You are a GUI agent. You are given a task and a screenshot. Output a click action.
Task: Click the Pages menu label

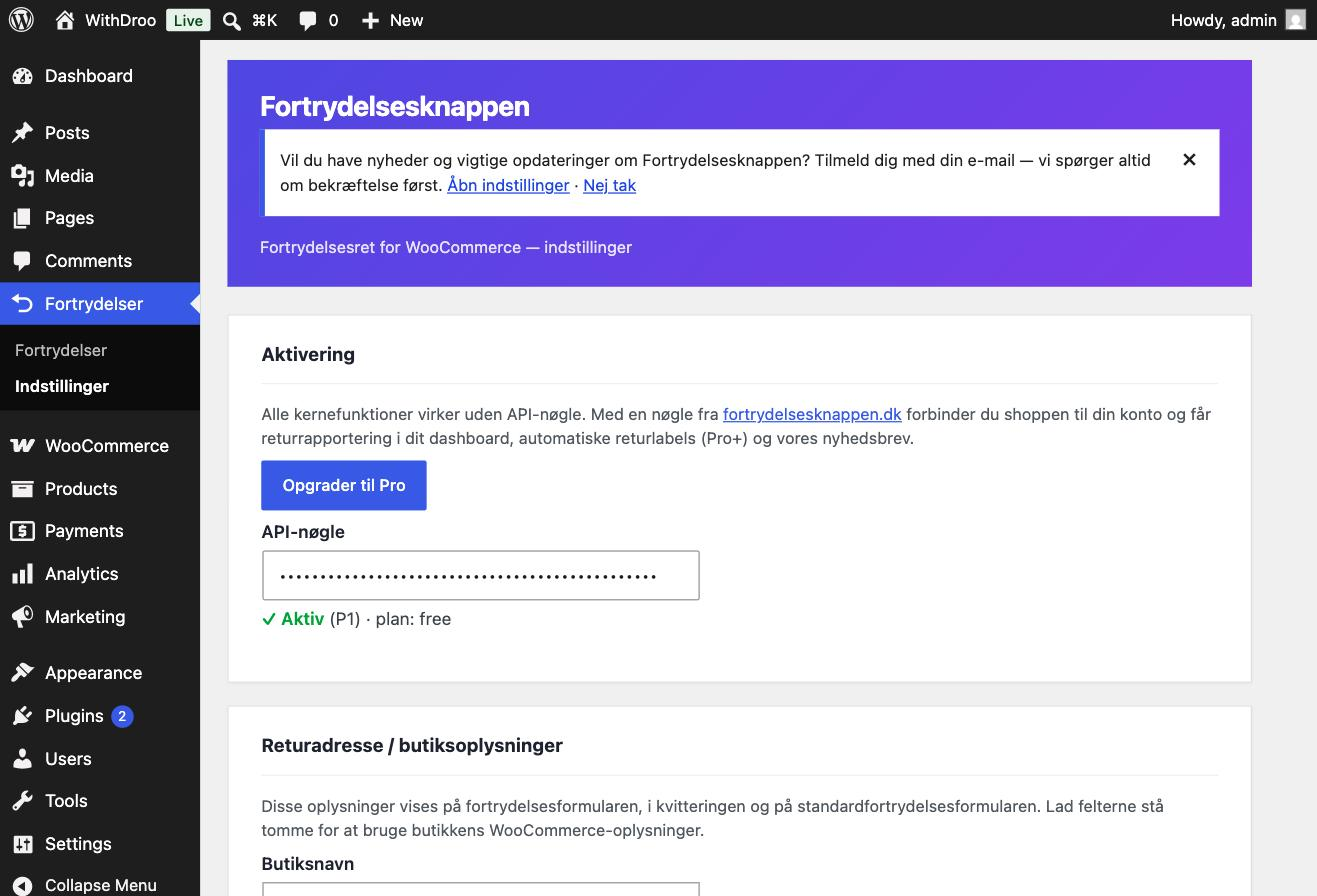69,218
